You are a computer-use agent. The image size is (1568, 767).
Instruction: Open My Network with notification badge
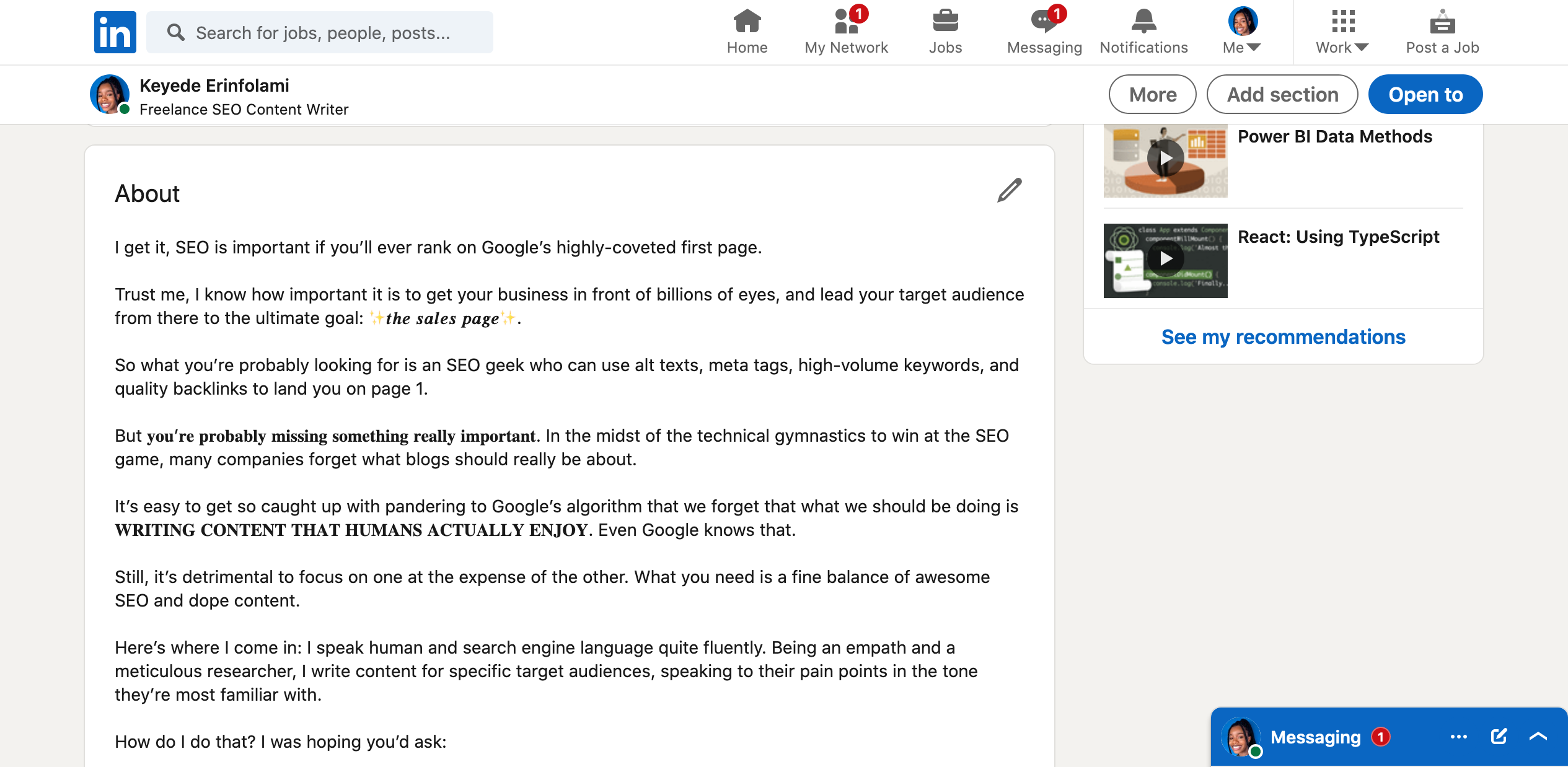coord(846,30)
